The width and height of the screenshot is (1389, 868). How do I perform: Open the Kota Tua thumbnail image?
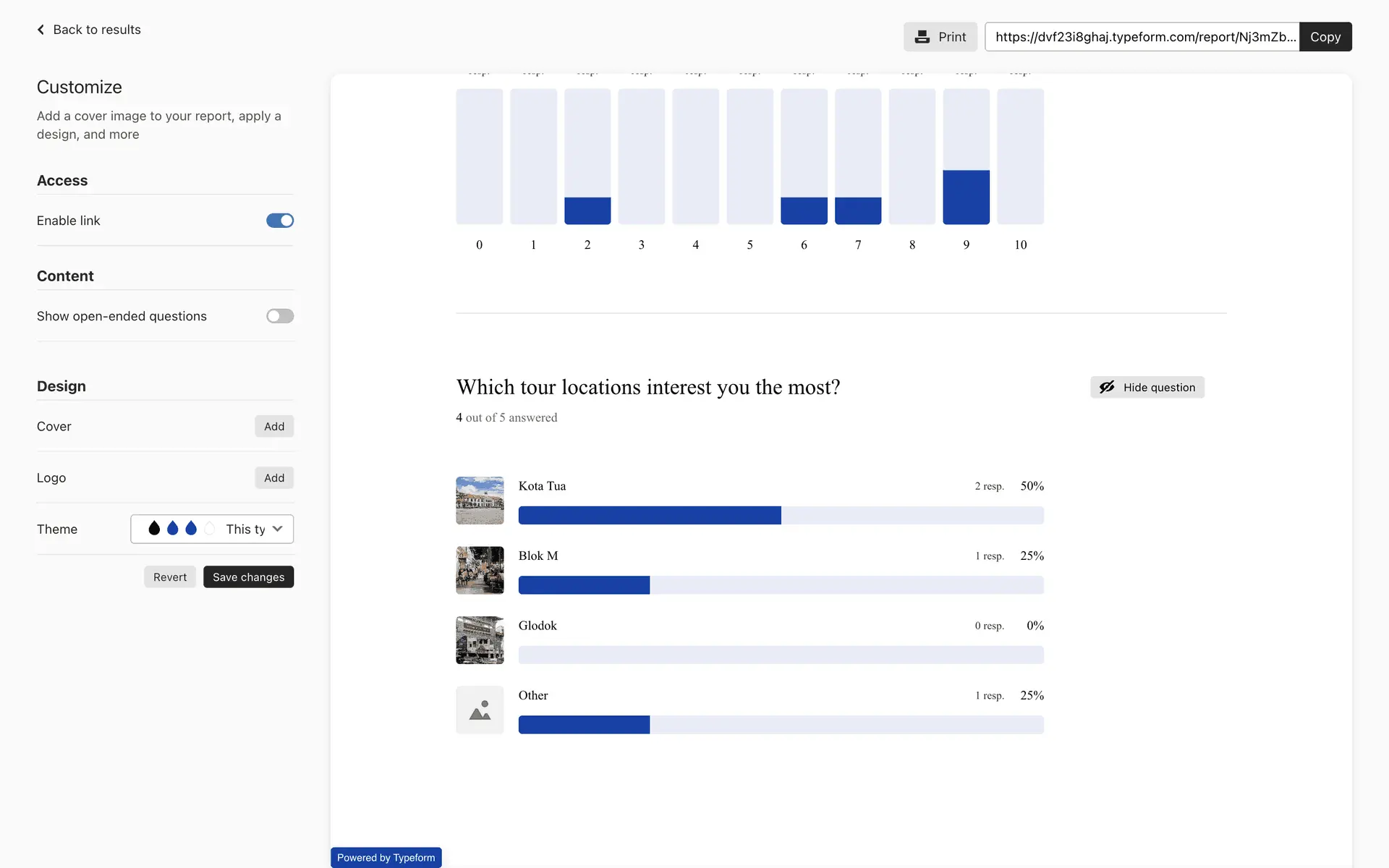tap(480, 501)
